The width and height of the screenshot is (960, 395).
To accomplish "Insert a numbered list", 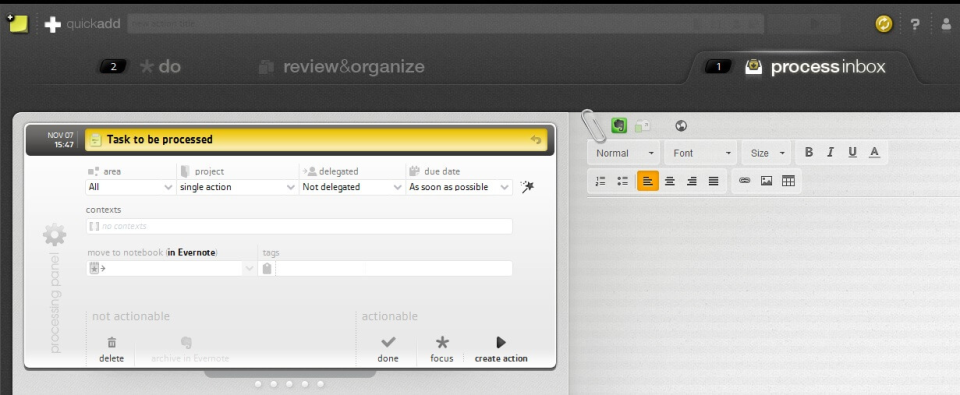I will 601,181.
